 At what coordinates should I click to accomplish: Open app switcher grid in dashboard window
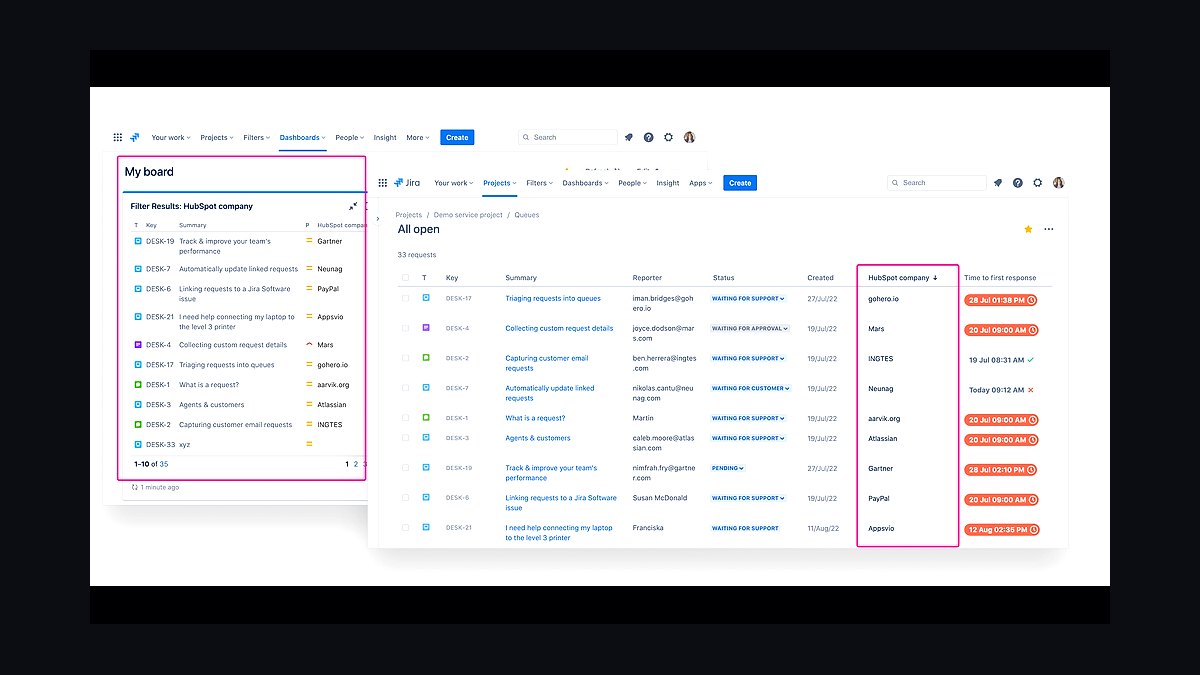pyautogui.click(x=118, y=137)
